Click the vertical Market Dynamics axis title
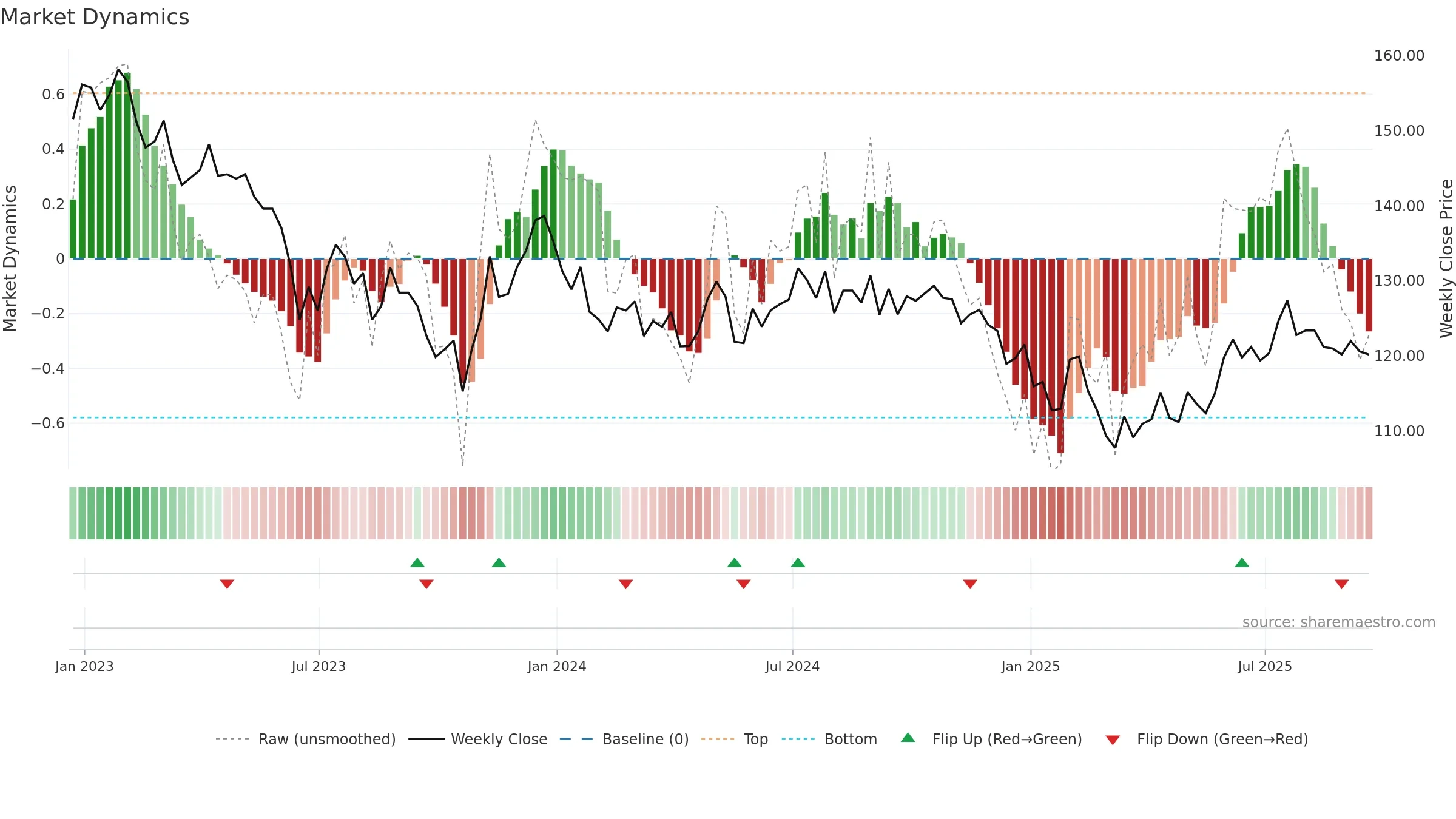The height and width of the screenshot is (819, 1456). 10,258
